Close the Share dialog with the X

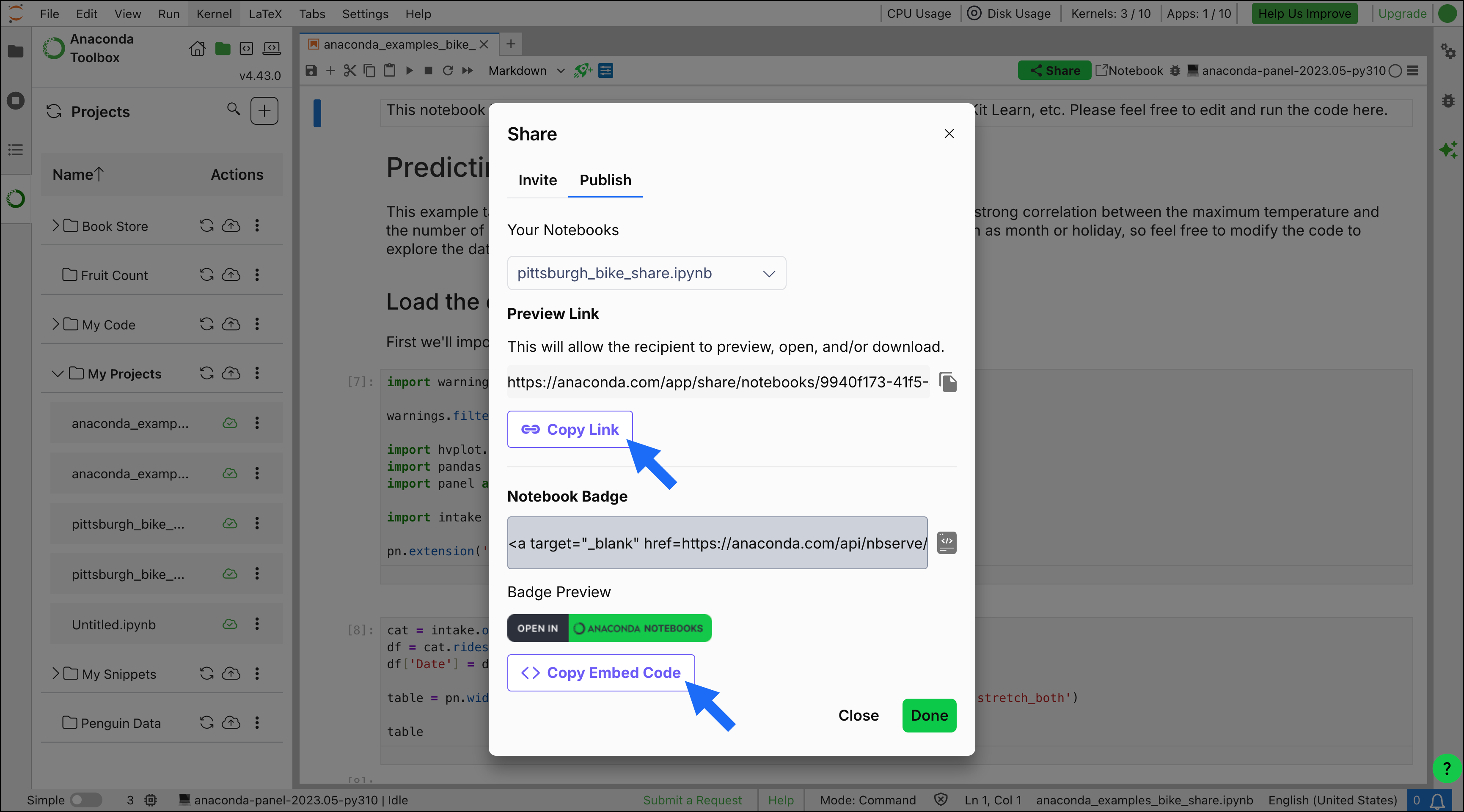949,134
